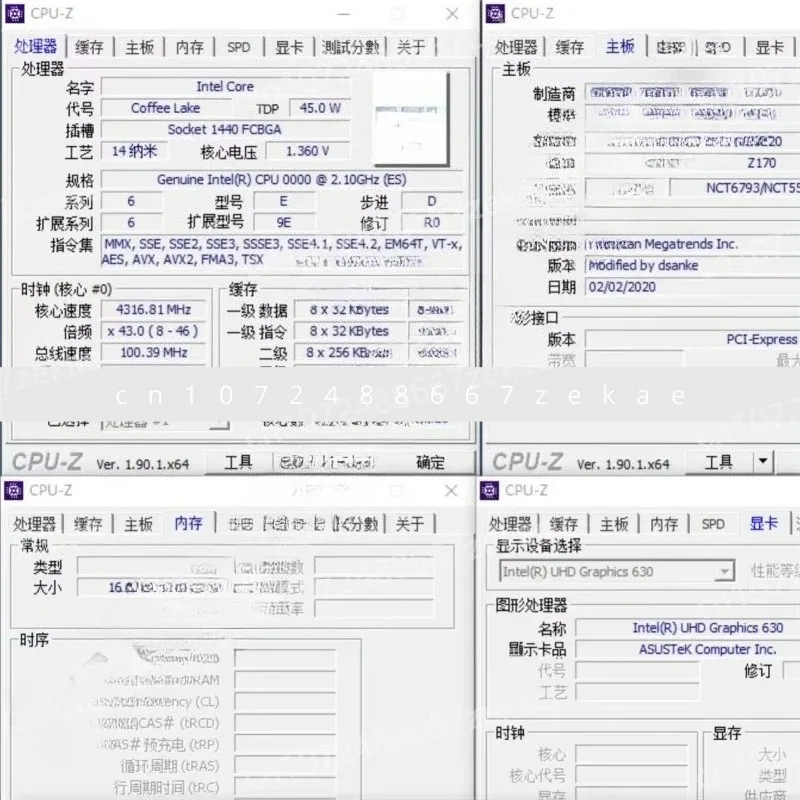
Task: Click the memory 大小 size field
Action: pos(152,587)
